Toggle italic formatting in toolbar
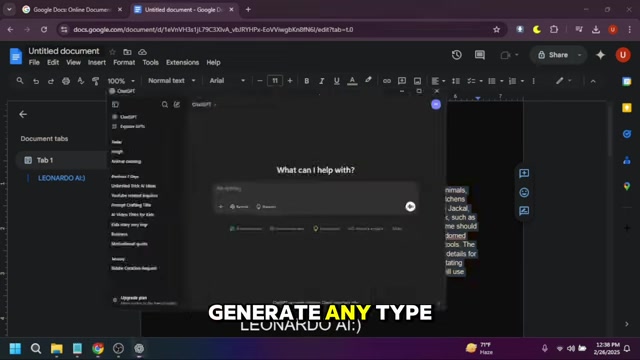The image size is (640, 360). (x=322, y=81)
